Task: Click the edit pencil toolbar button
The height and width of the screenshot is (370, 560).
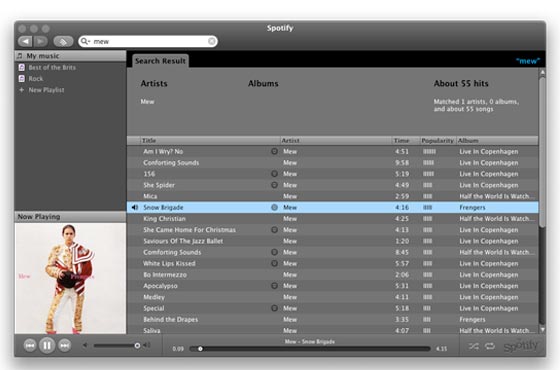Action: pyautogui.click(x=63, y=41)
